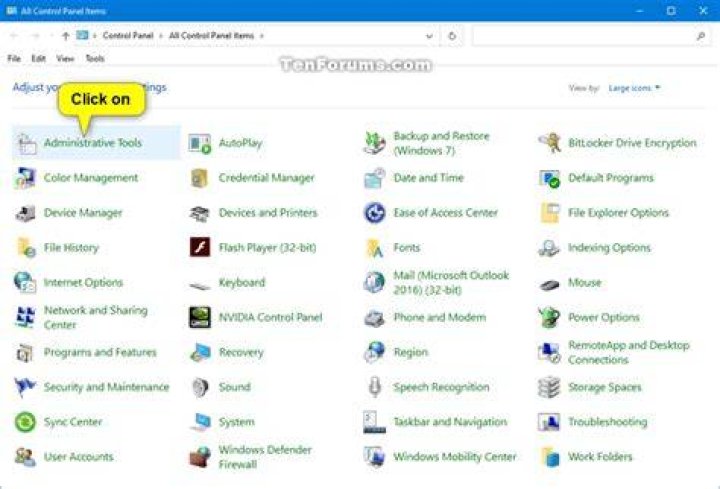
Task: Click the File Explorer Options icon
Action: (550, 213)
